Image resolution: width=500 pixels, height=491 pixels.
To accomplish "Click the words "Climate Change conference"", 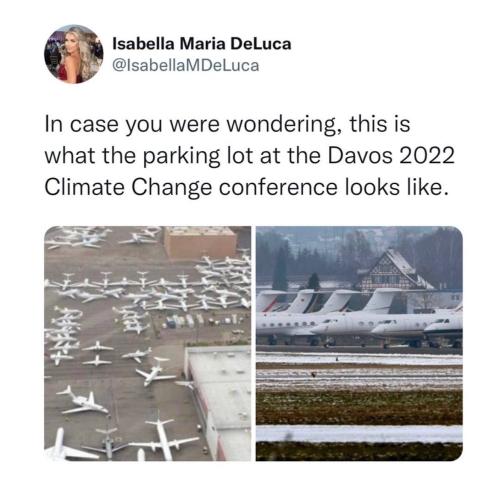I will 191,187.
